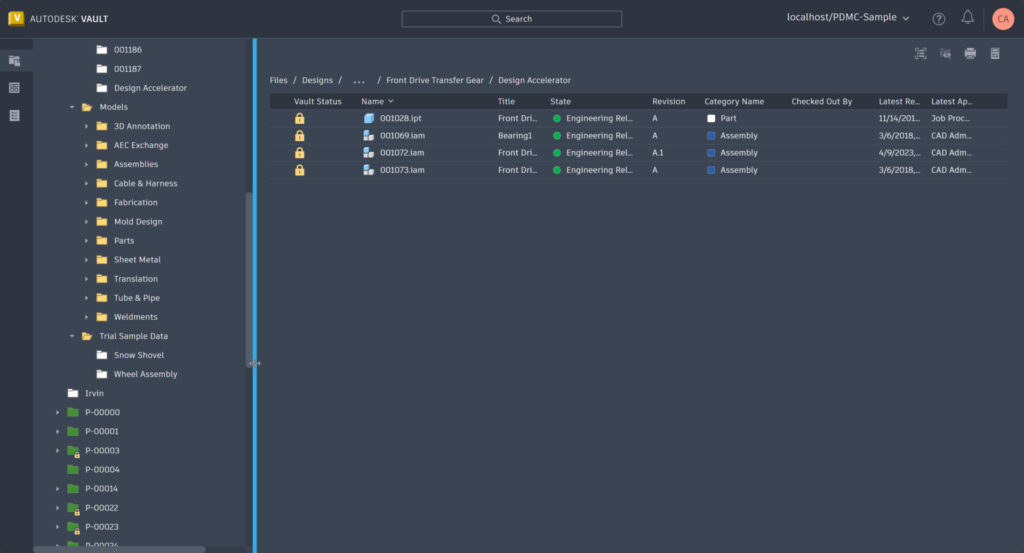Click the print icon in toolbar
This screenshot has height=553, width=1024.
pos(970,54)
